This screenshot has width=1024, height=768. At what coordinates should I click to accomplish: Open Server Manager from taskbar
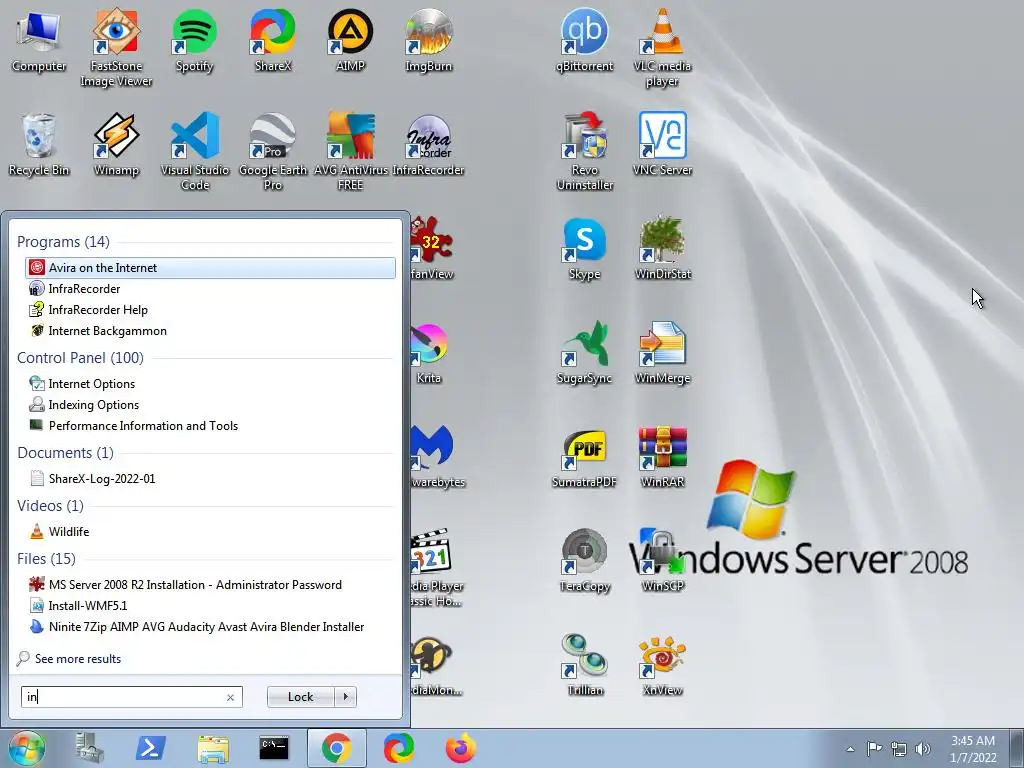89,748
